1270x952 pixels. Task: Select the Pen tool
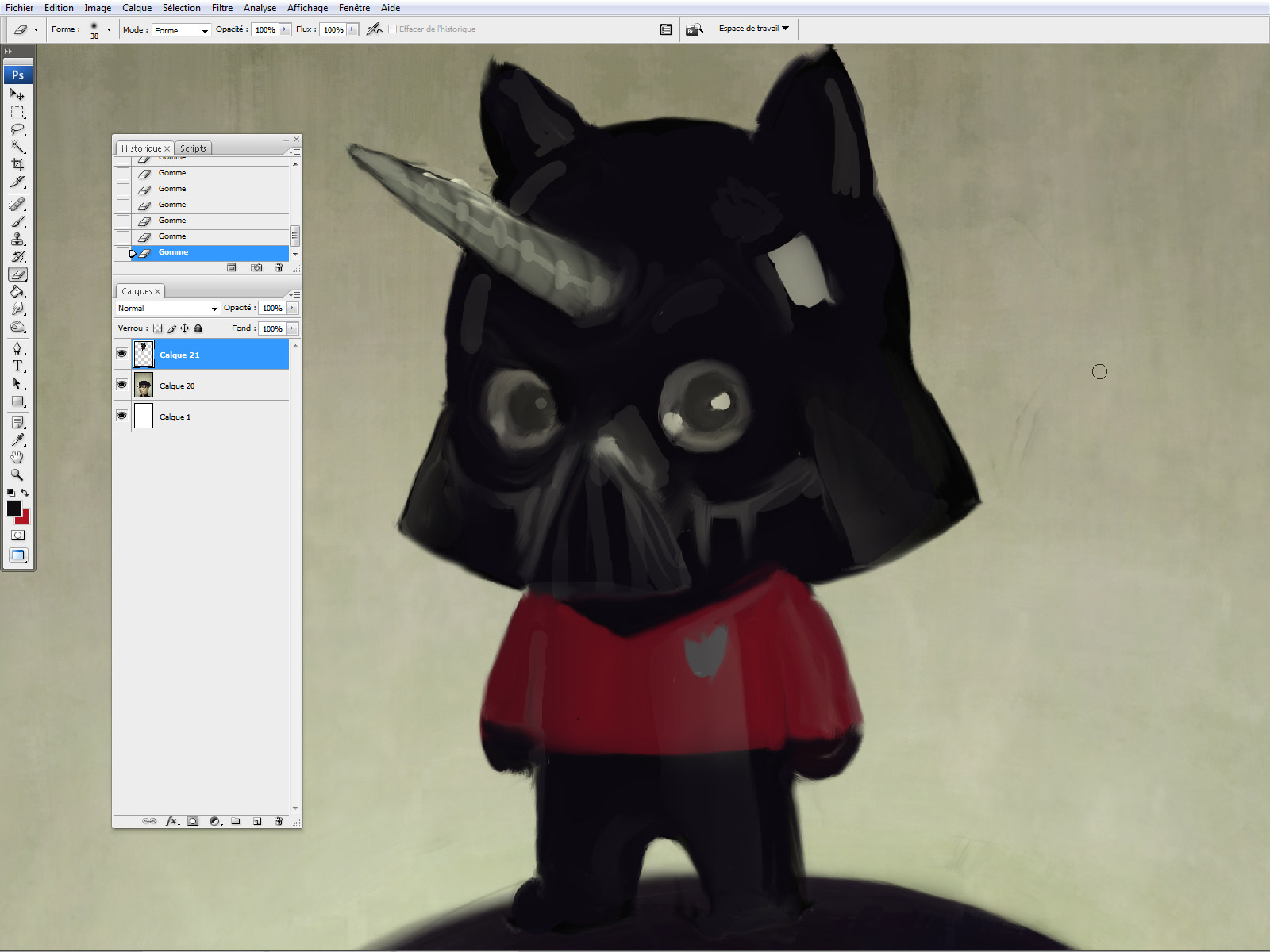(x=17, y=348)
